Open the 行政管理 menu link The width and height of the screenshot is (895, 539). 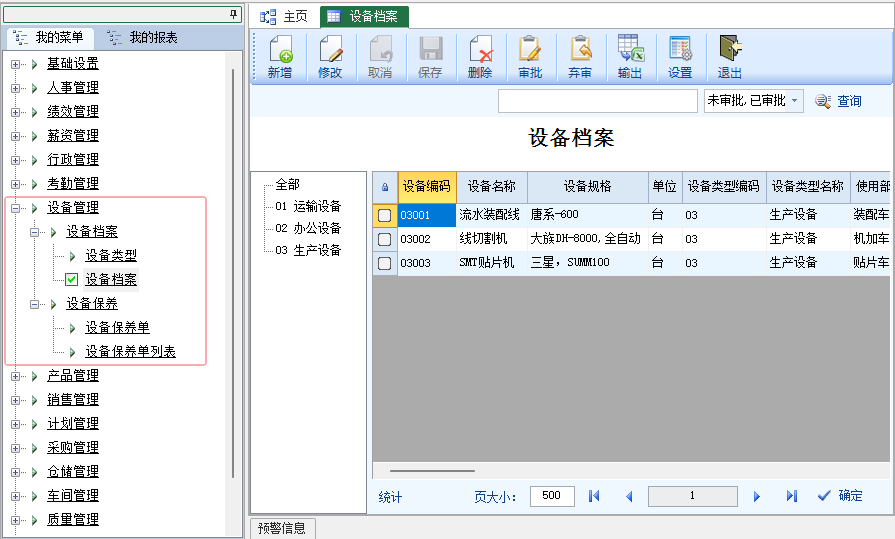click(73, 159)
